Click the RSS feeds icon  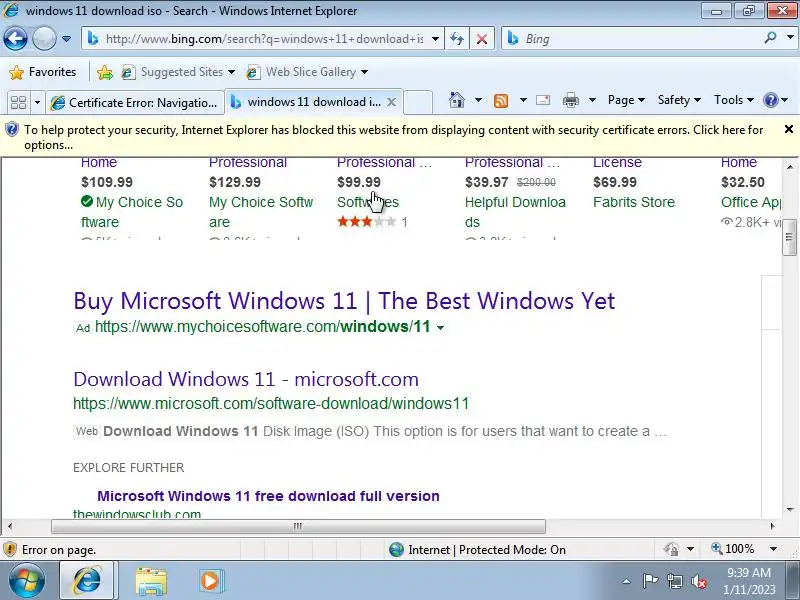click(501, 101)
